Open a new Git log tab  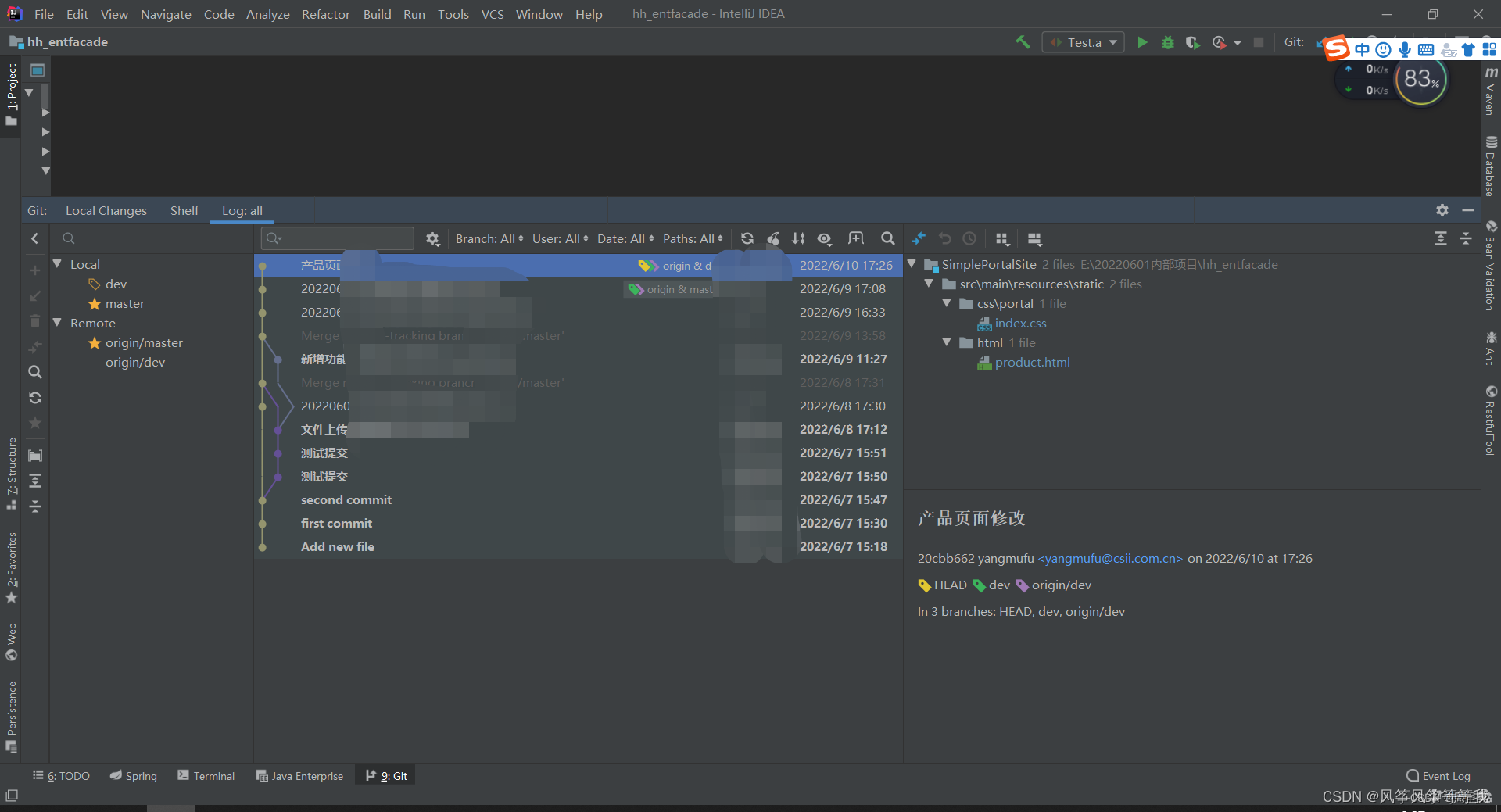[x=856, y=238]
